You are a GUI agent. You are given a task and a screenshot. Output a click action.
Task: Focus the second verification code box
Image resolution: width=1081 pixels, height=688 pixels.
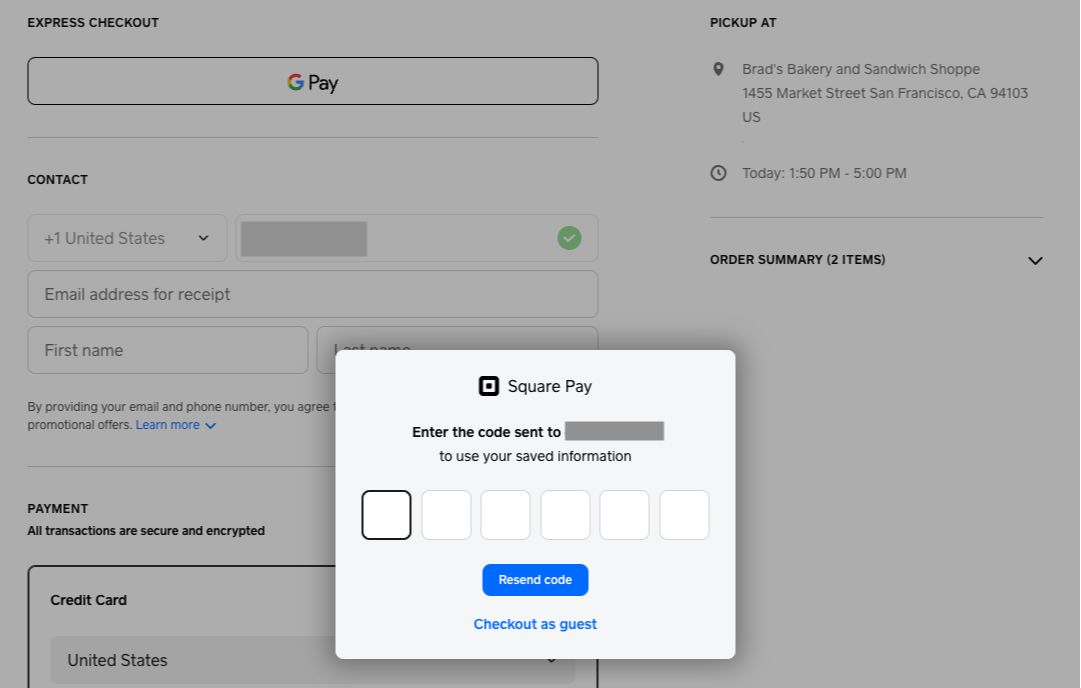(446, 515)
